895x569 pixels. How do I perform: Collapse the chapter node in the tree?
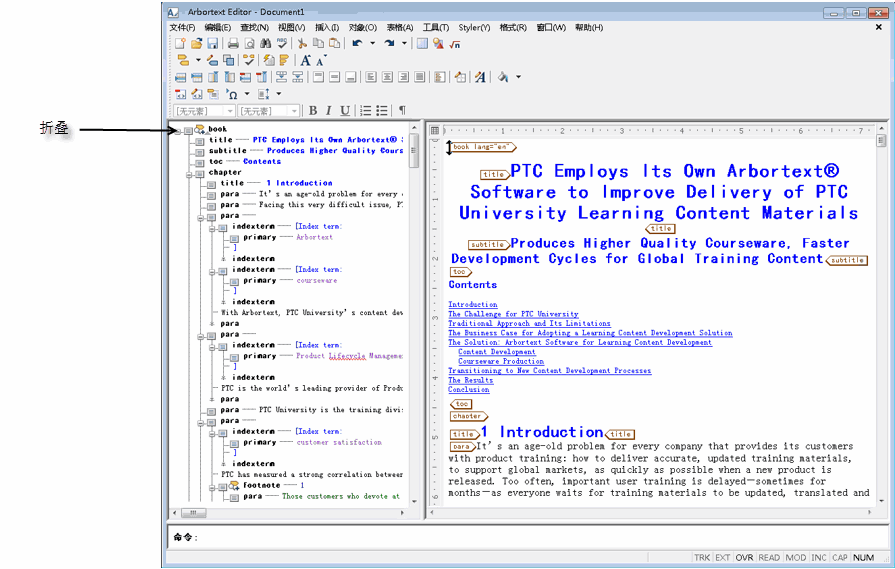coord(189,175)
